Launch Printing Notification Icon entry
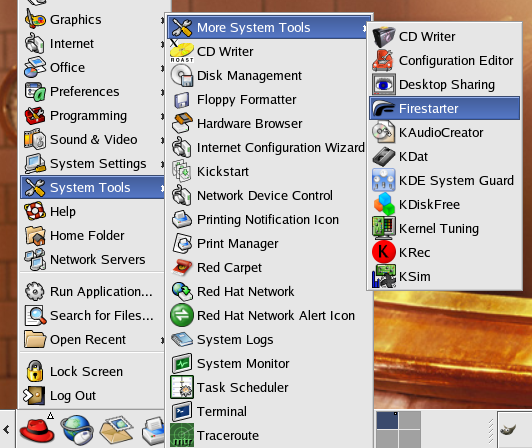 pyautogui.click(x=268, y=220)
